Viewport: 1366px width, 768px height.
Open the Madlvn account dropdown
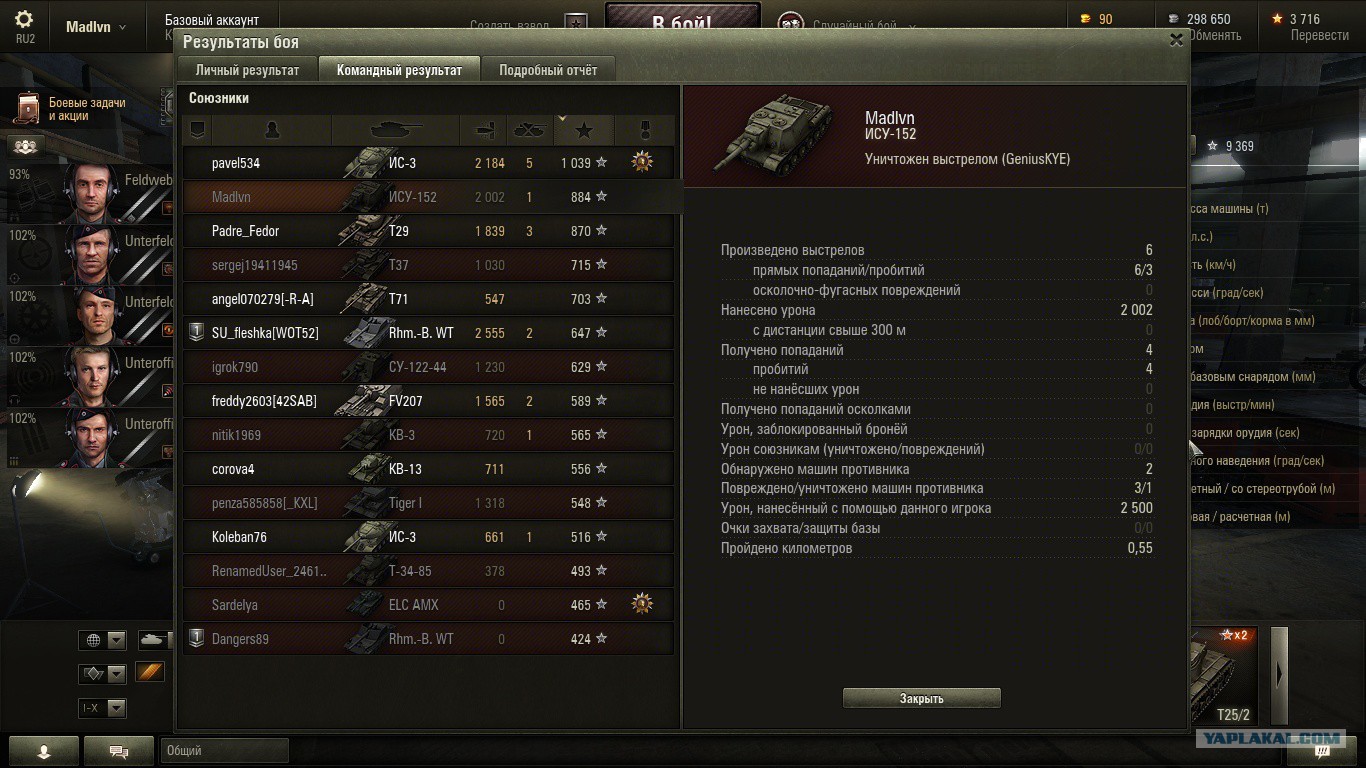tap(96, 27)
